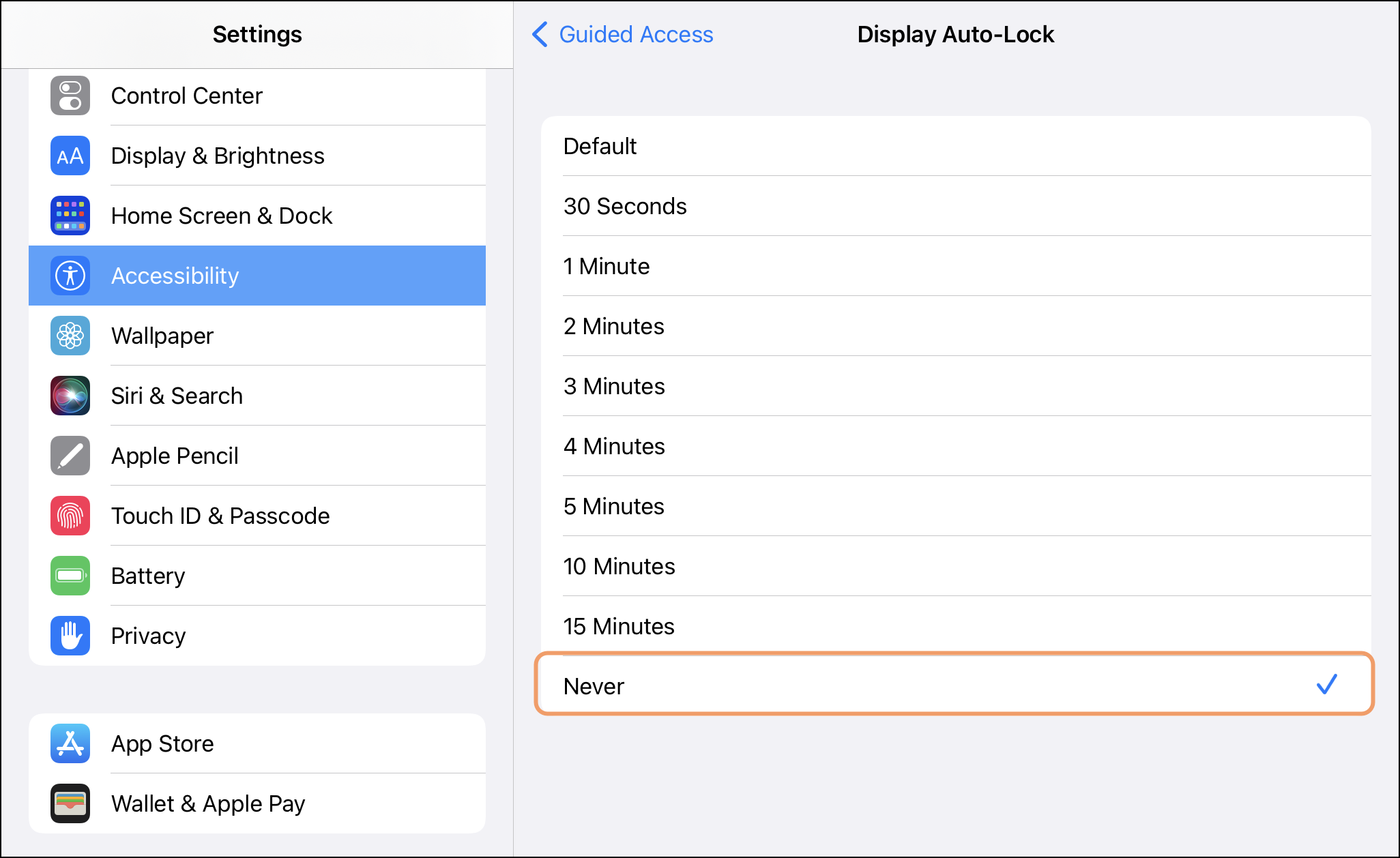Set auto-lock to 5 Minutes
The height and width of the screenshot is (858, 1400).
[955, 506]
